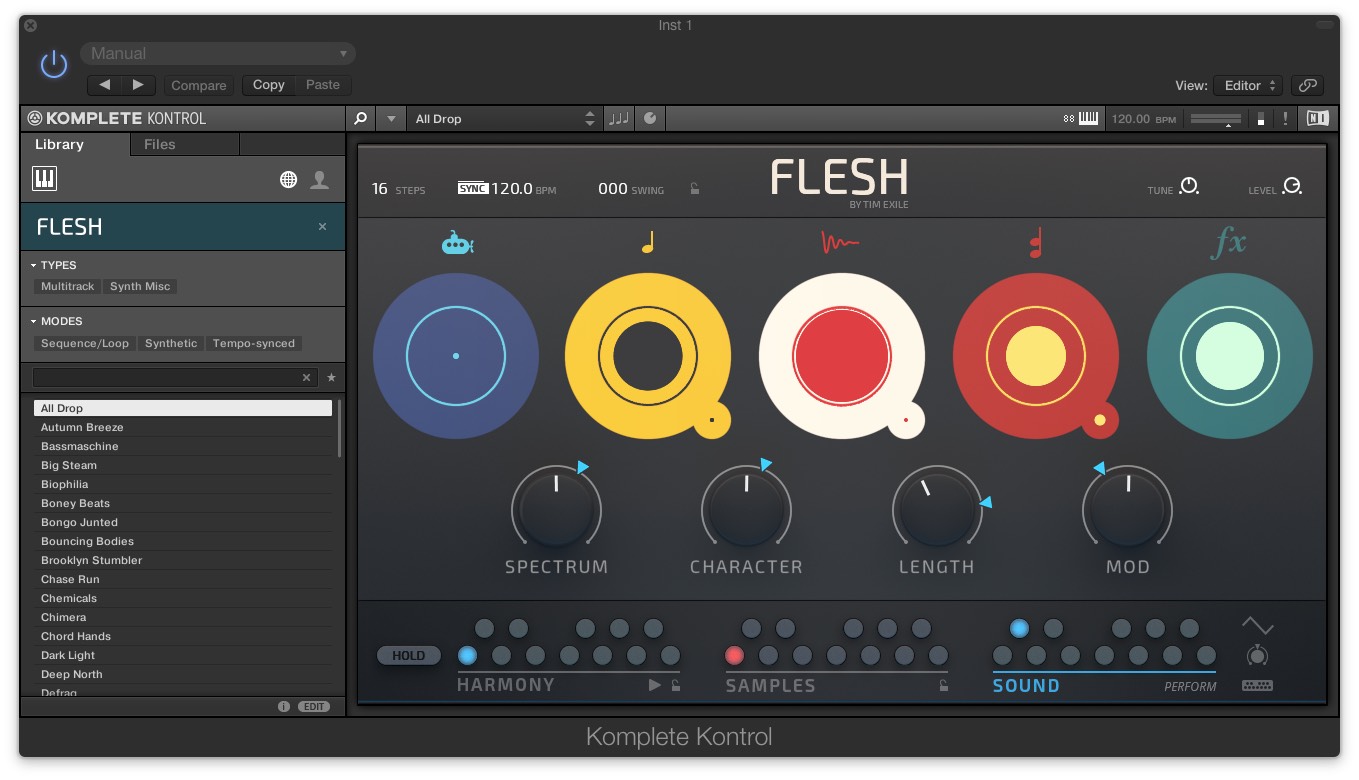Viewport: 1359px width, 780px height.
Task: Enable the HOLD button
Action: (408, 655)
